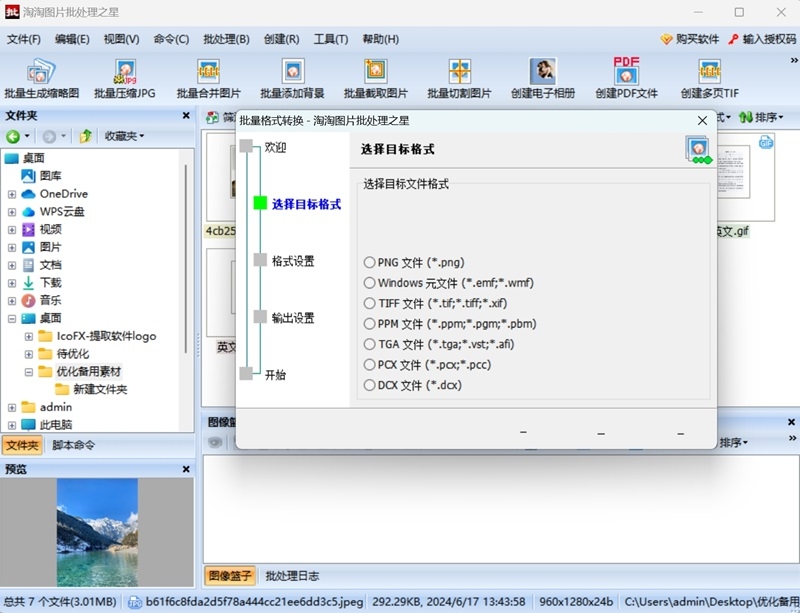Select the 批量生成缩略图 toolbar icon
The height and width of the screenshot is (613, 800).
coord(42,77)
